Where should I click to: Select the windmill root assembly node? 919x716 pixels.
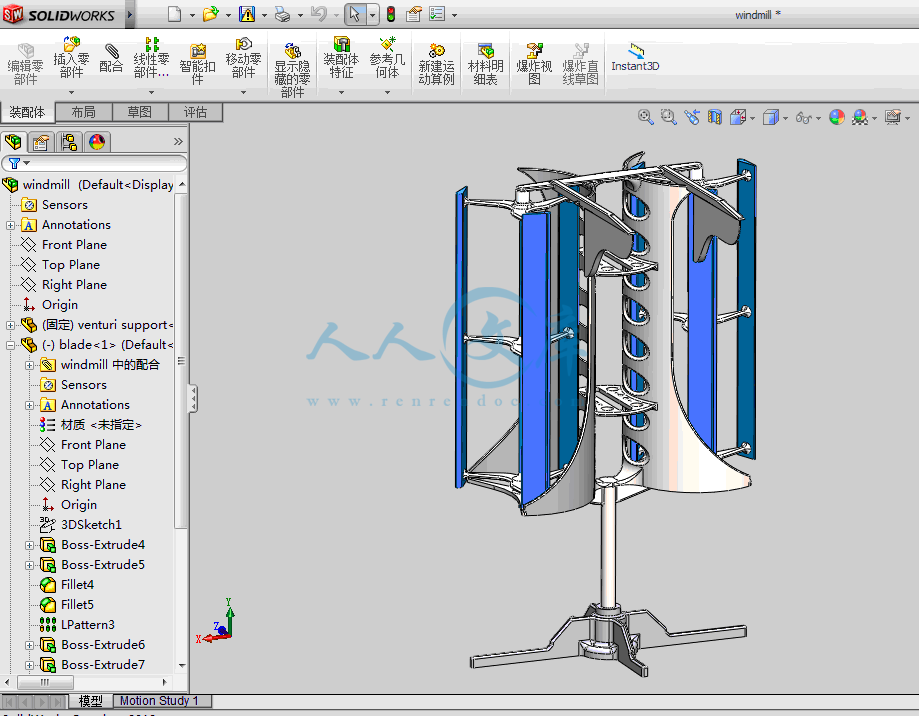tap(88, 185)
